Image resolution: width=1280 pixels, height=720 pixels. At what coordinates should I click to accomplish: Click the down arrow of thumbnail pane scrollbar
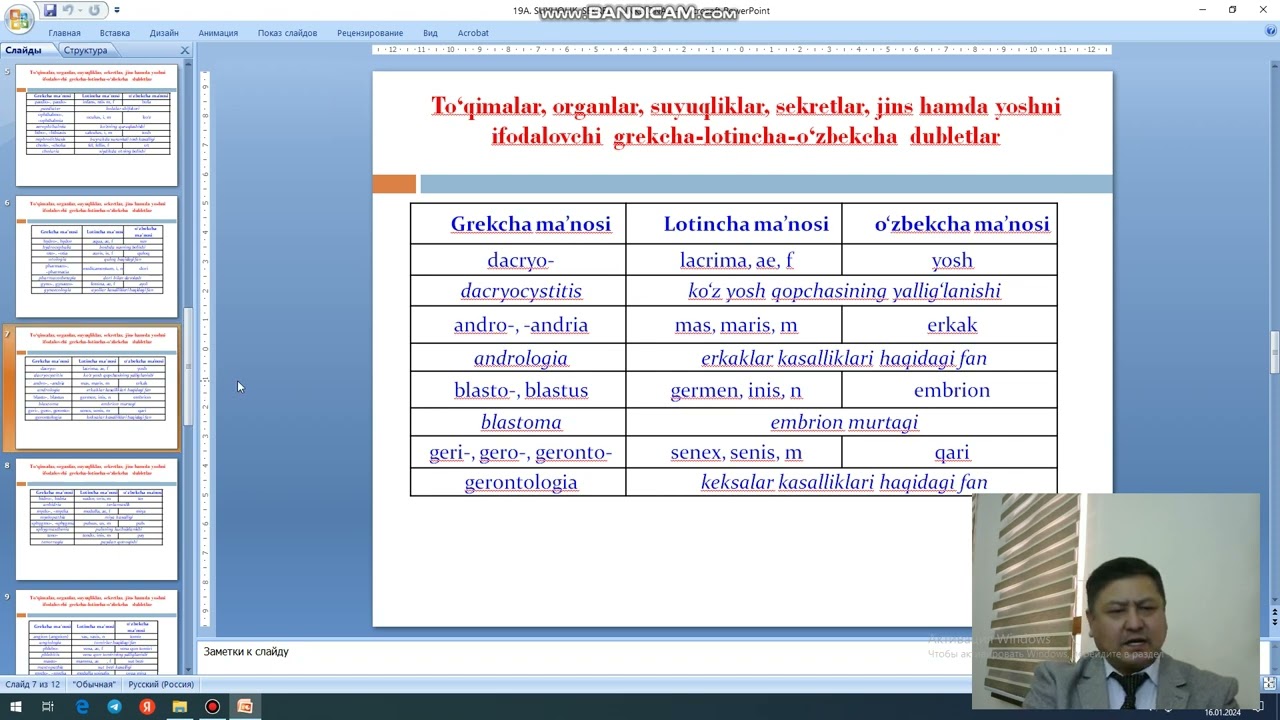coord(188,670)
